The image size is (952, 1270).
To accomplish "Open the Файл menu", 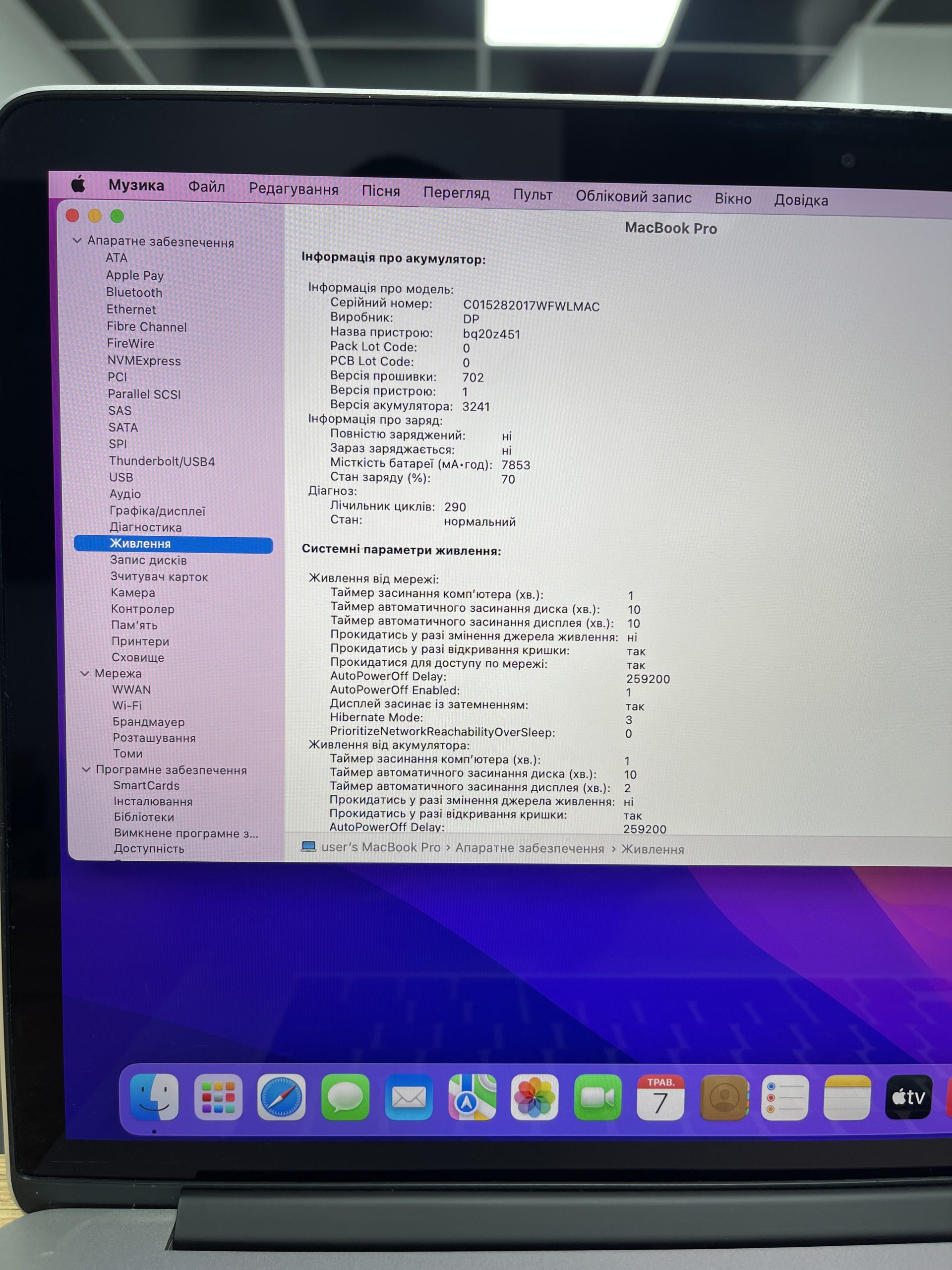I will 207,187.
